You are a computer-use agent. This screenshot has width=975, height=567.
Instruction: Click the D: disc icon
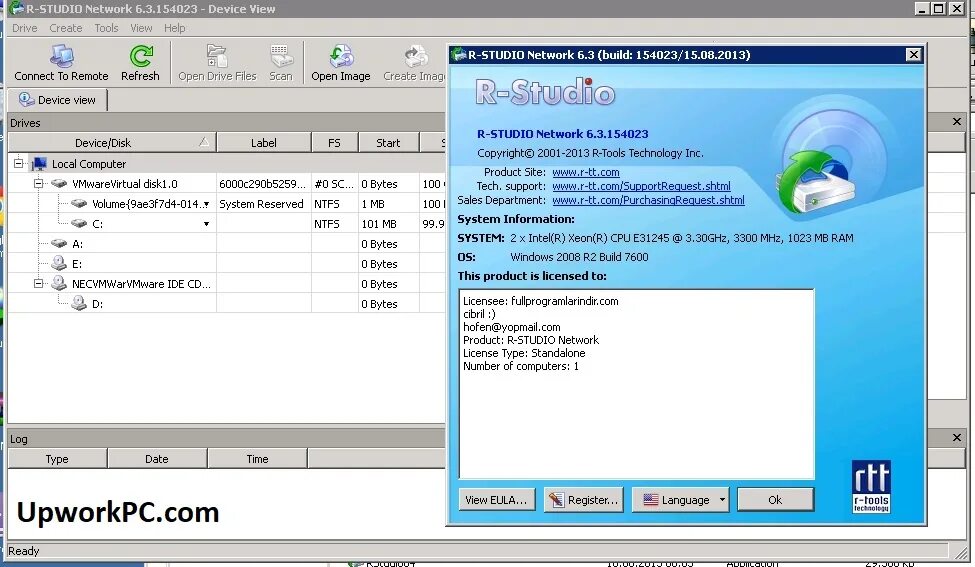[x=79, y=303]
